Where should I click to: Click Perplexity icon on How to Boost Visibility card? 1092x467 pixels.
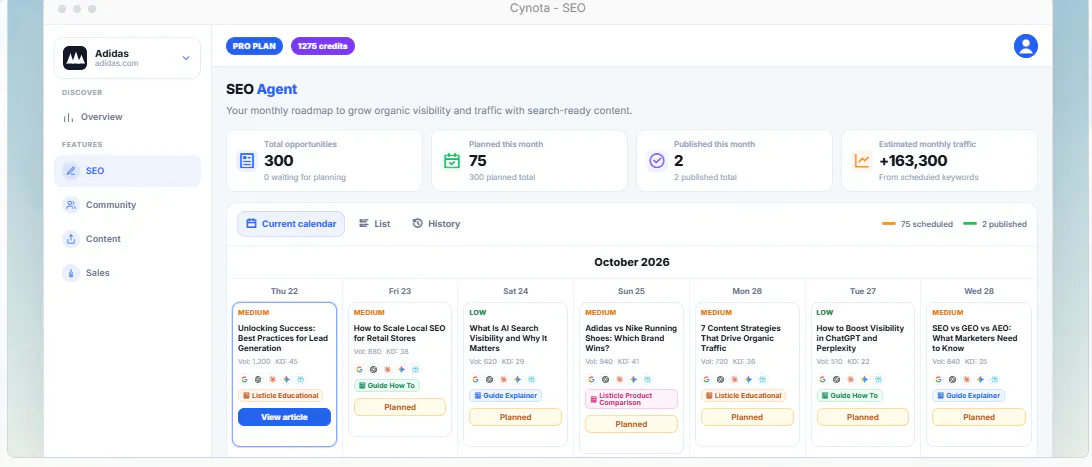(878, 379)
